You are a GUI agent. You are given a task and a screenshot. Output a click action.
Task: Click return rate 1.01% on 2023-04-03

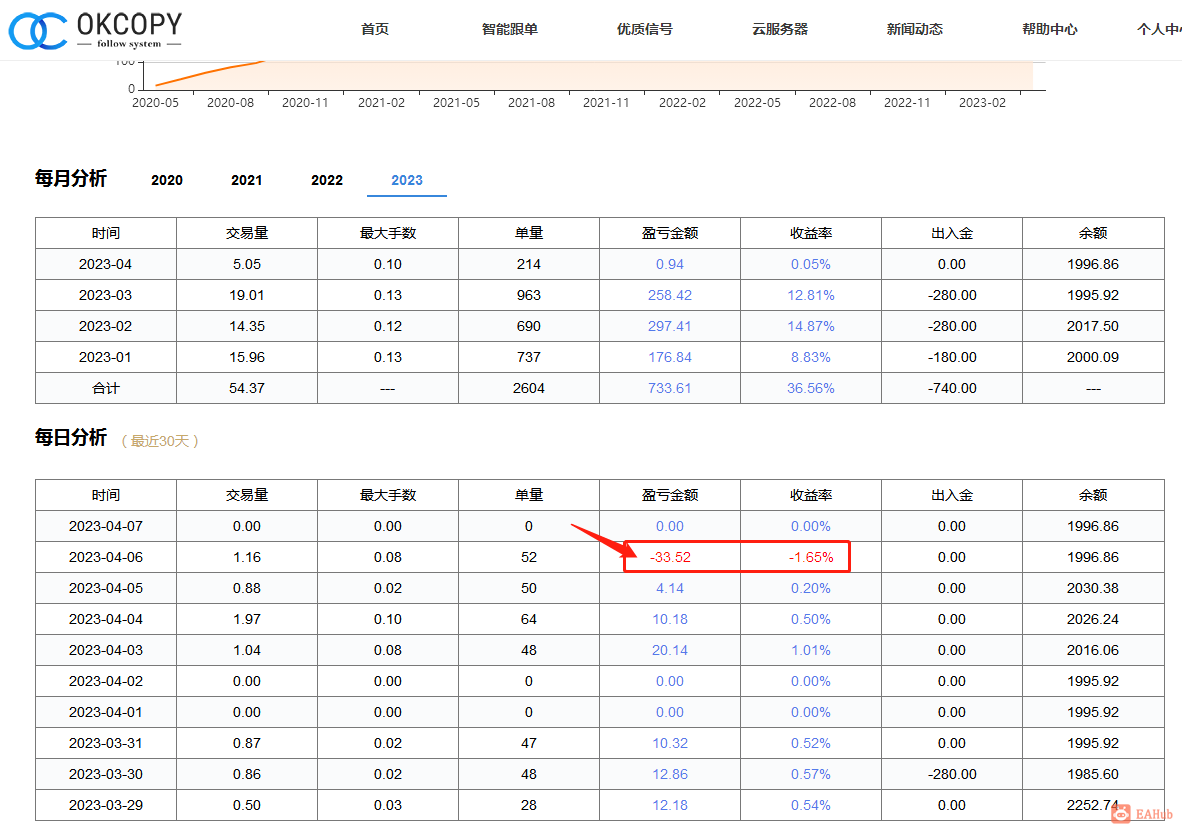click(810, 650)
